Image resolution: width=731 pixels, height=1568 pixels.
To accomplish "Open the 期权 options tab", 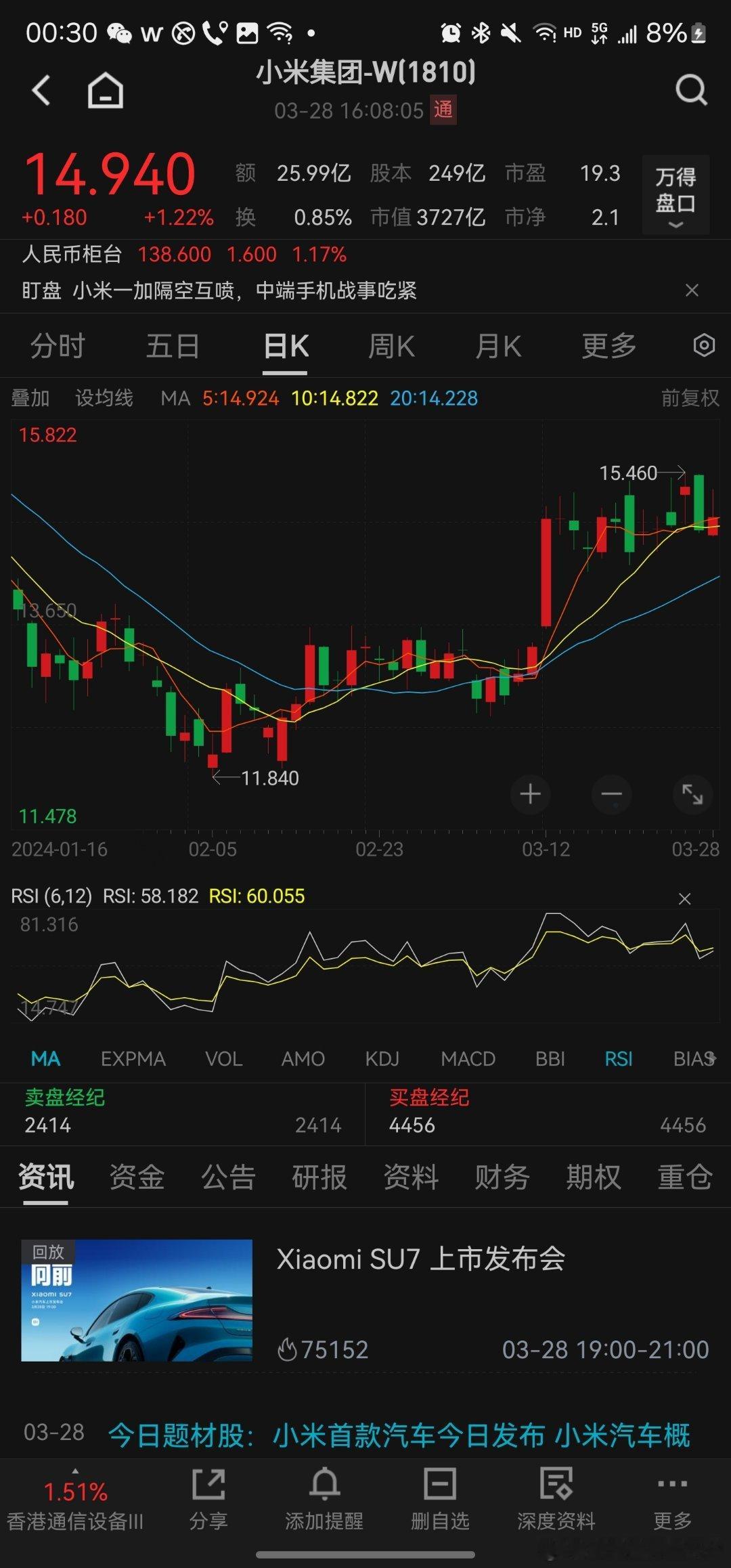I will click(594, 1177).
